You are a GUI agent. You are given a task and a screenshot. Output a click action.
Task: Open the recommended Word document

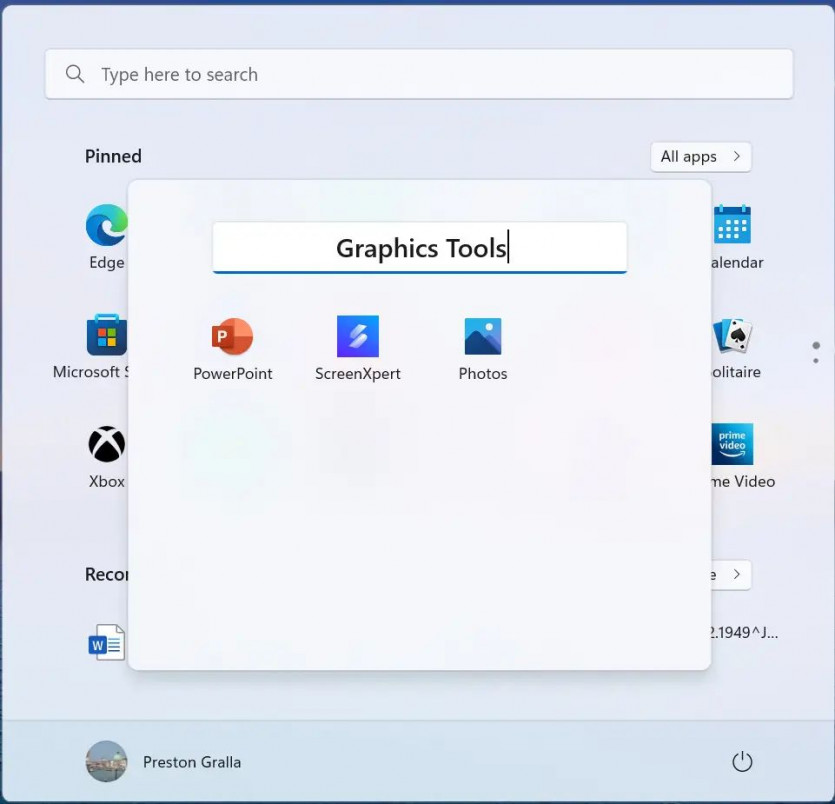click(x=106, y=642)
